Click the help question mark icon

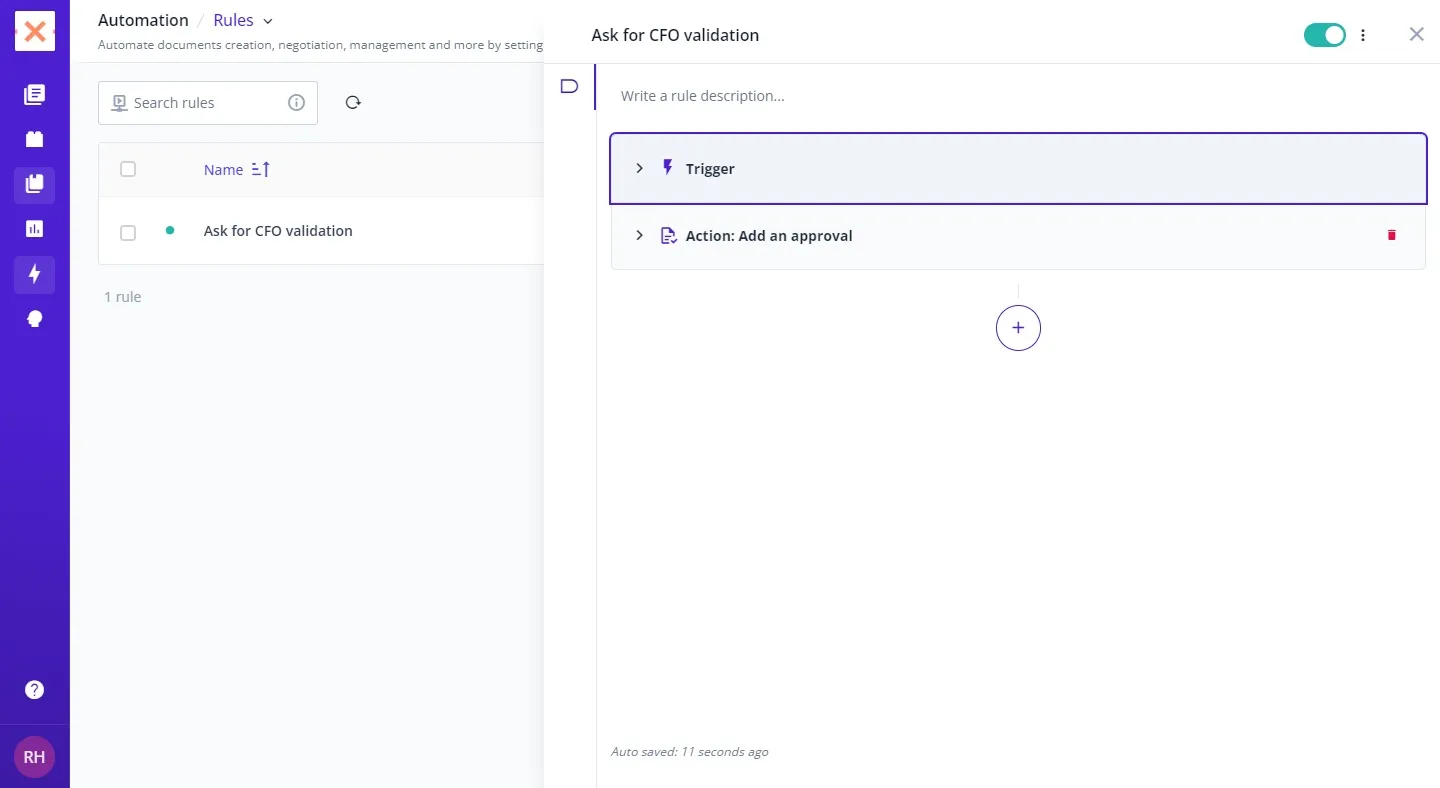pyautogui.click(x=34, y=689)
